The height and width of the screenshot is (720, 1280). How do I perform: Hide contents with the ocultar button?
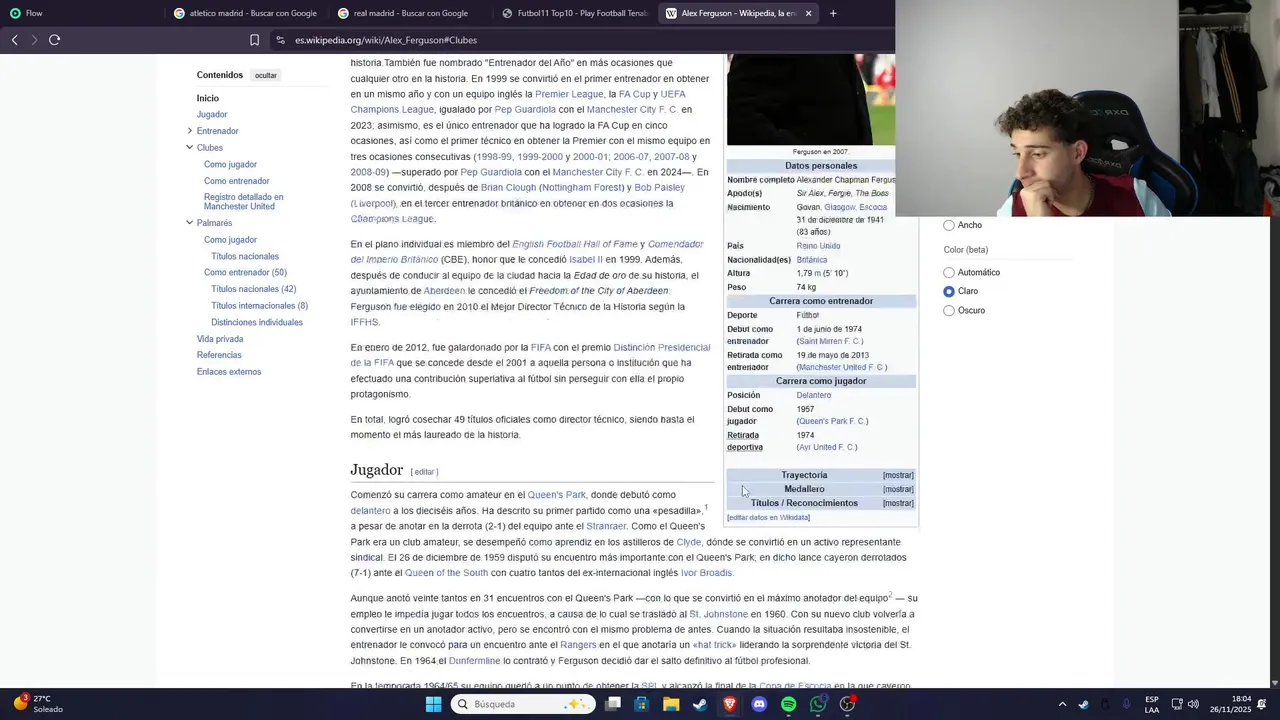[265, 75]
